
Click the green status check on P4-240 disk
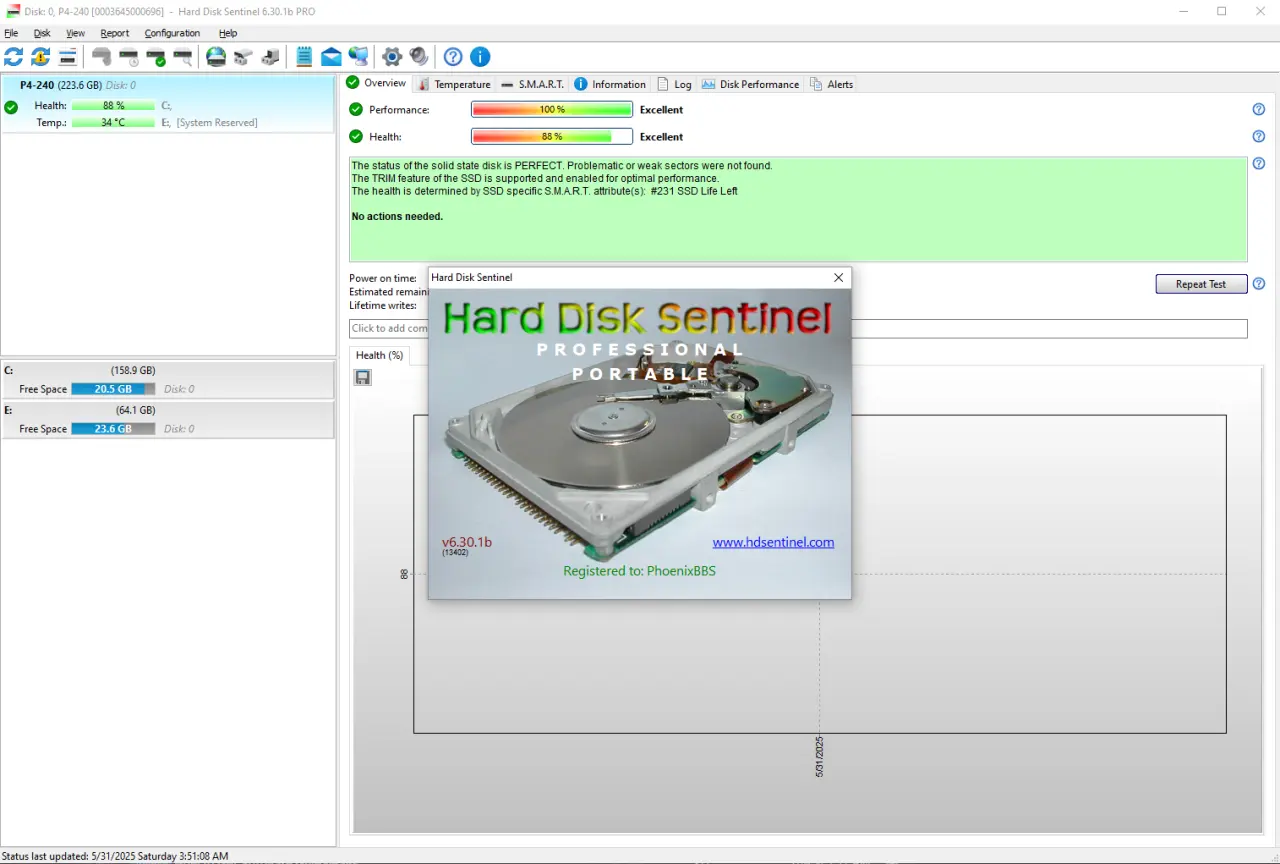click(11, 107)
